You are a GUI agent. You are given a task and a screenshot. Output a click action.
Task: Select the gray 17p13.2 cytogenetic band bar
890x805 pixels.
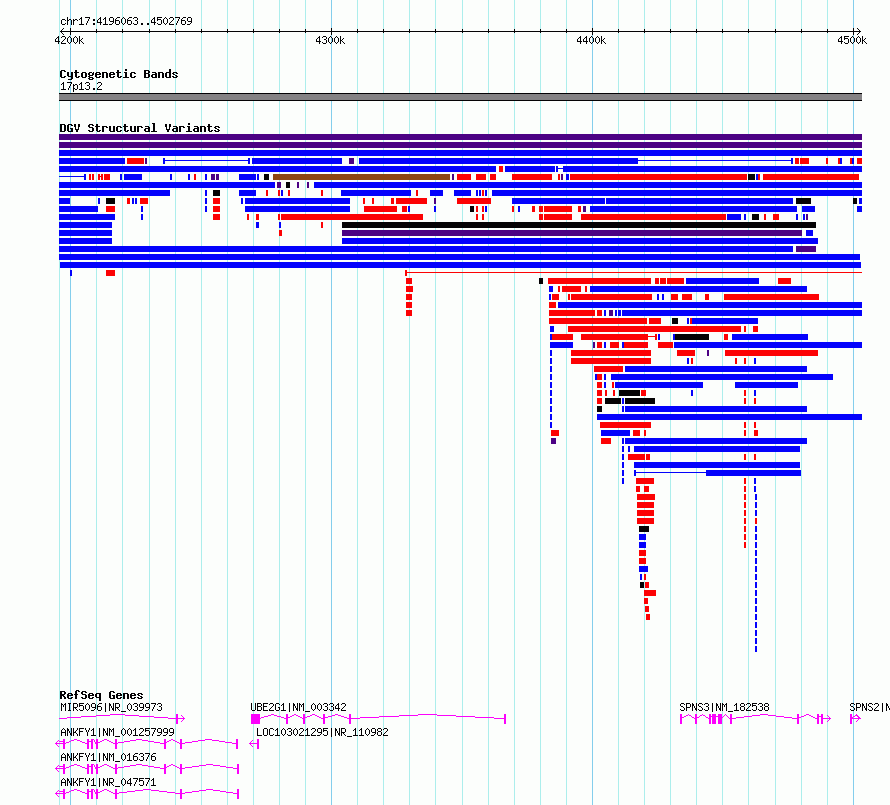460,97
